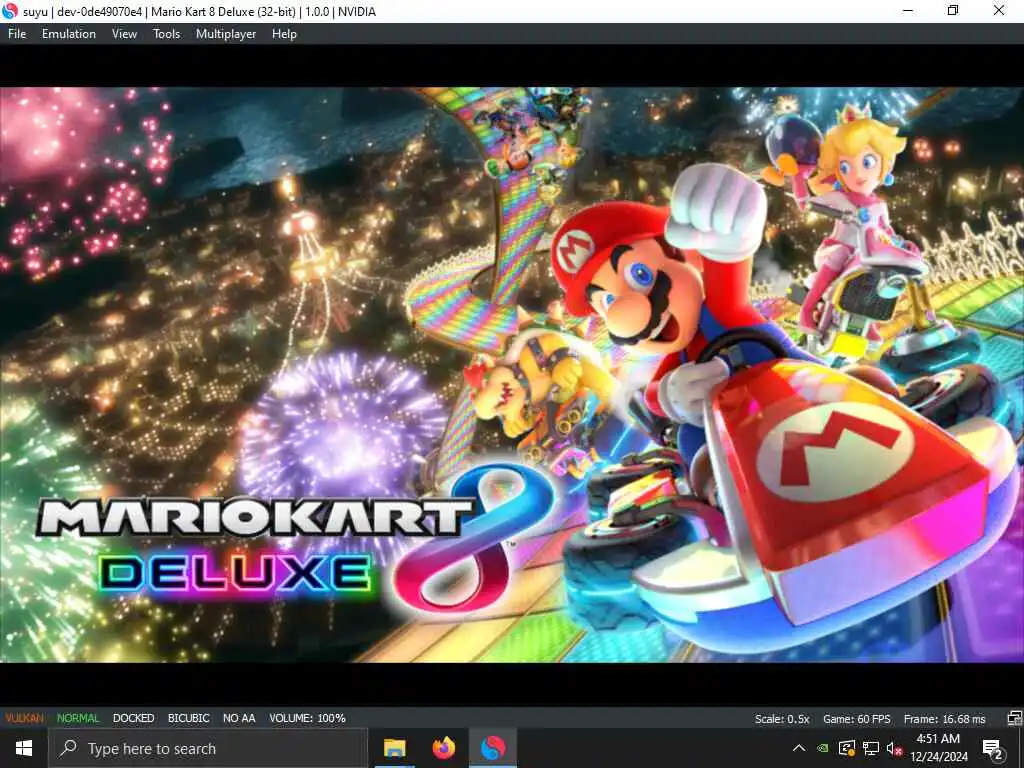Click the NVIDIA tray icon
The image size is (1024, 768).
tap(824, 748)
